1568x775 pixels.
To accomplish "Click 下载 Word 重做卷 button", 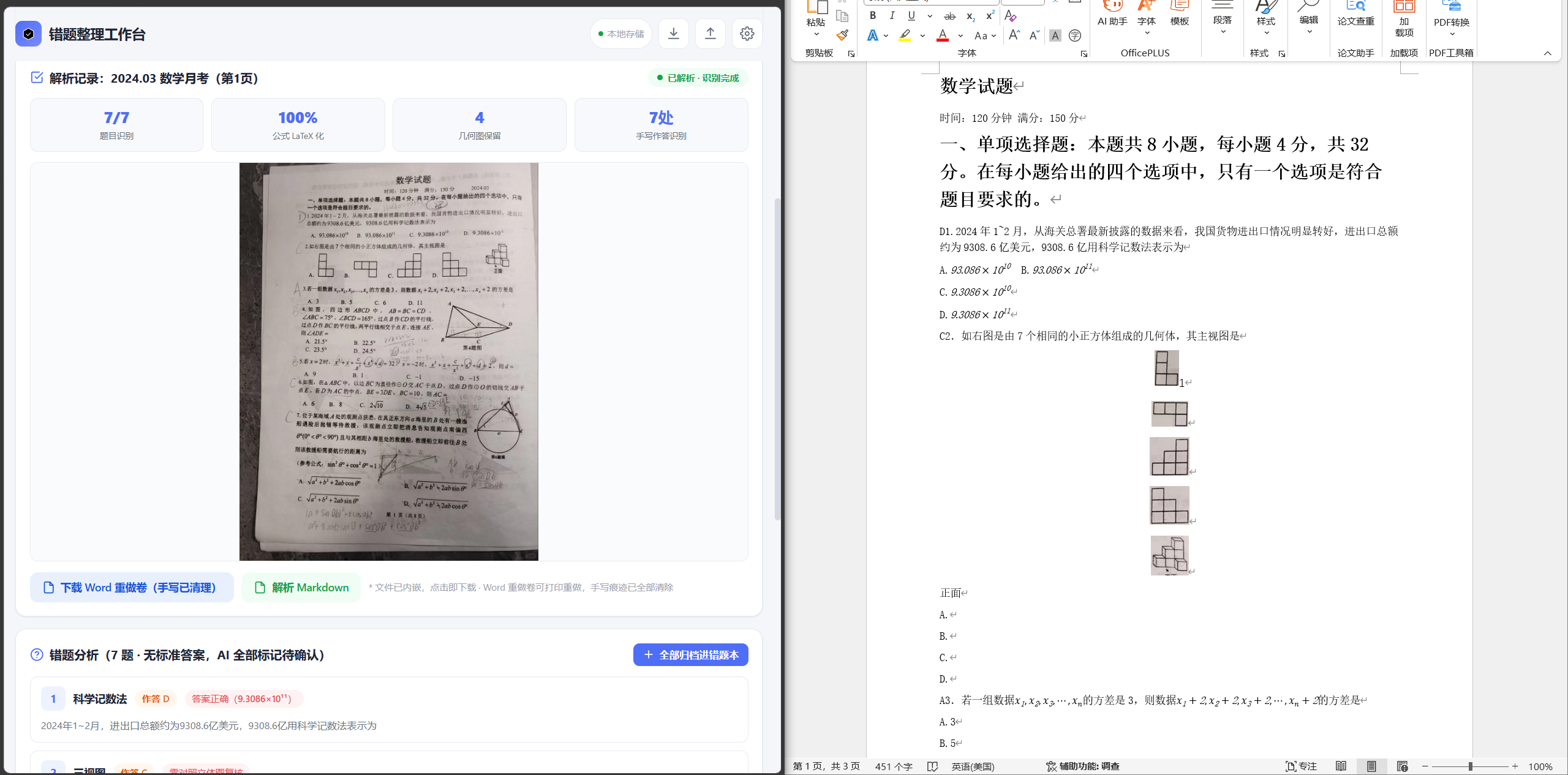I will point(132,588).
